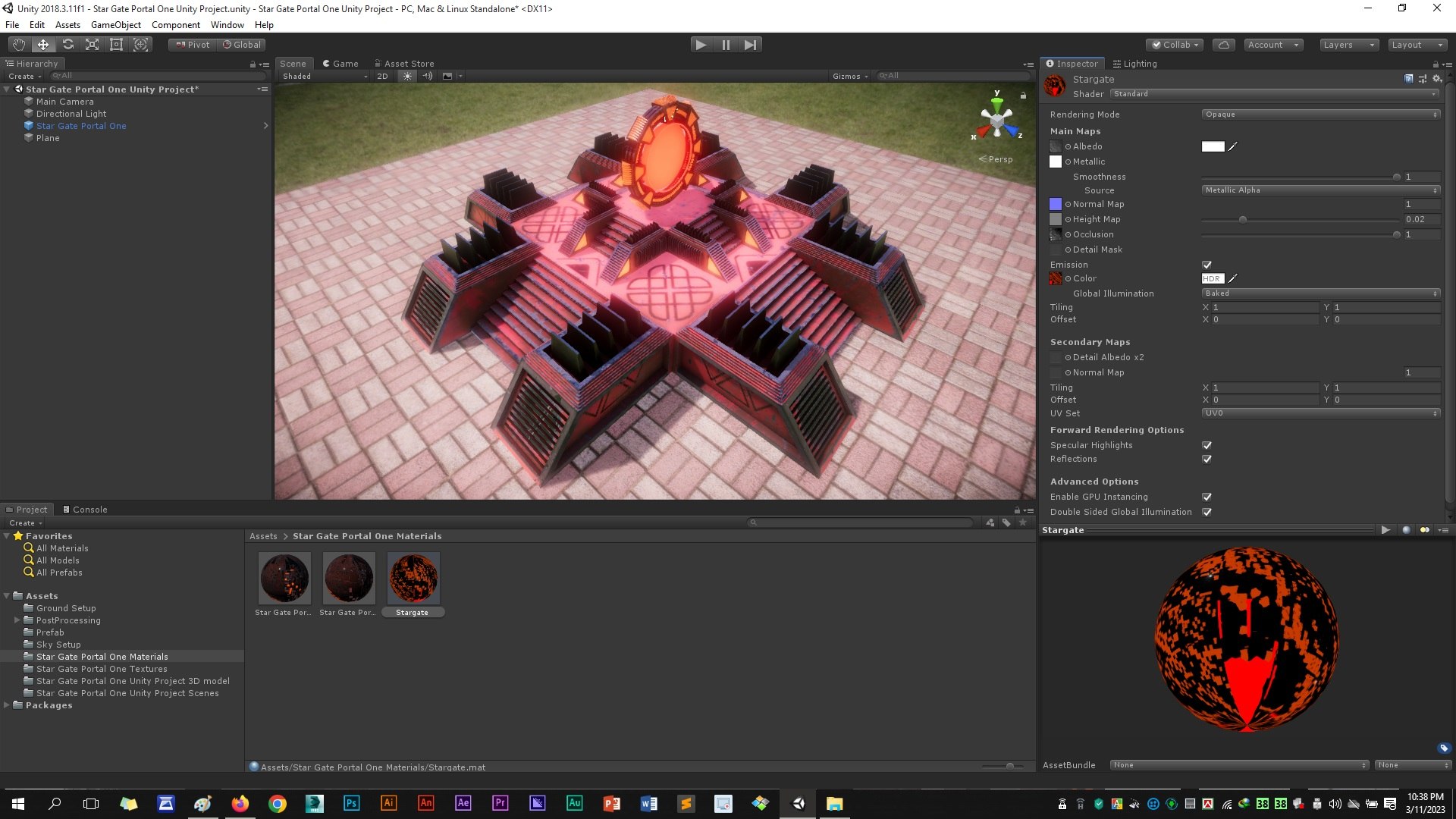Open the Component menu
Viewport: 1456px width, 819px height.
click(176, 25)
